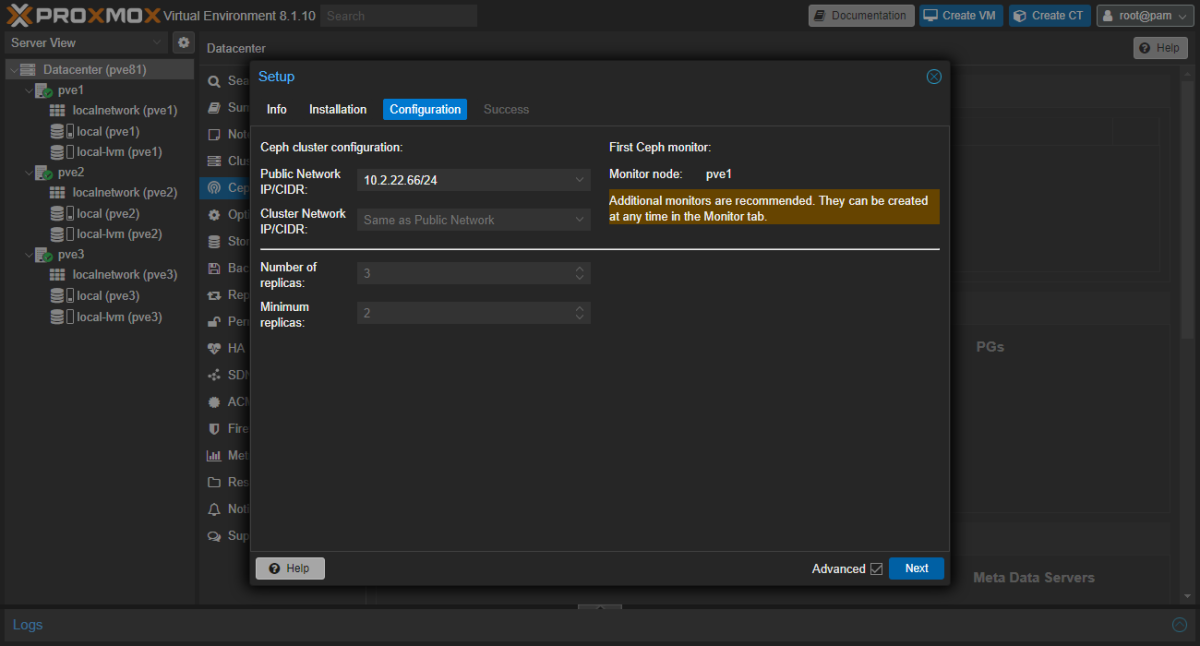Click the Options gear icon in sidebar
Viewport: 1200px width, 646px height.
(x=214, y=214)
